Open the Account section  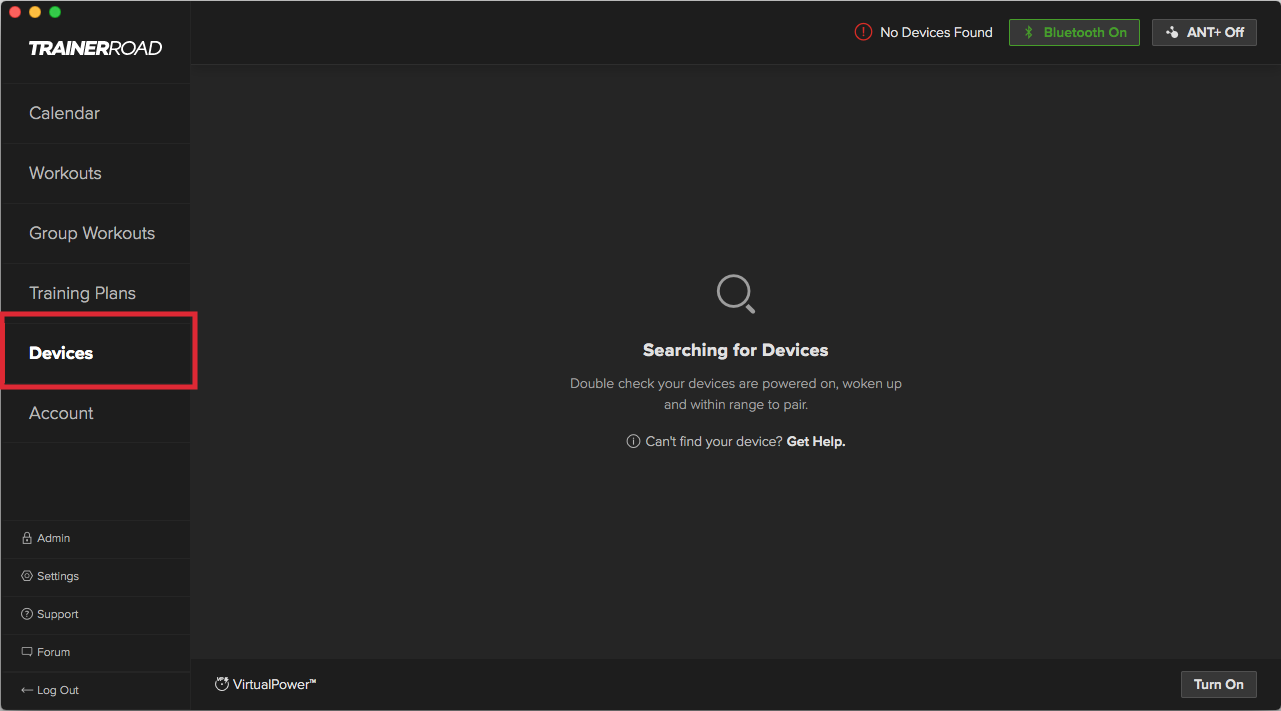[95, 413]
